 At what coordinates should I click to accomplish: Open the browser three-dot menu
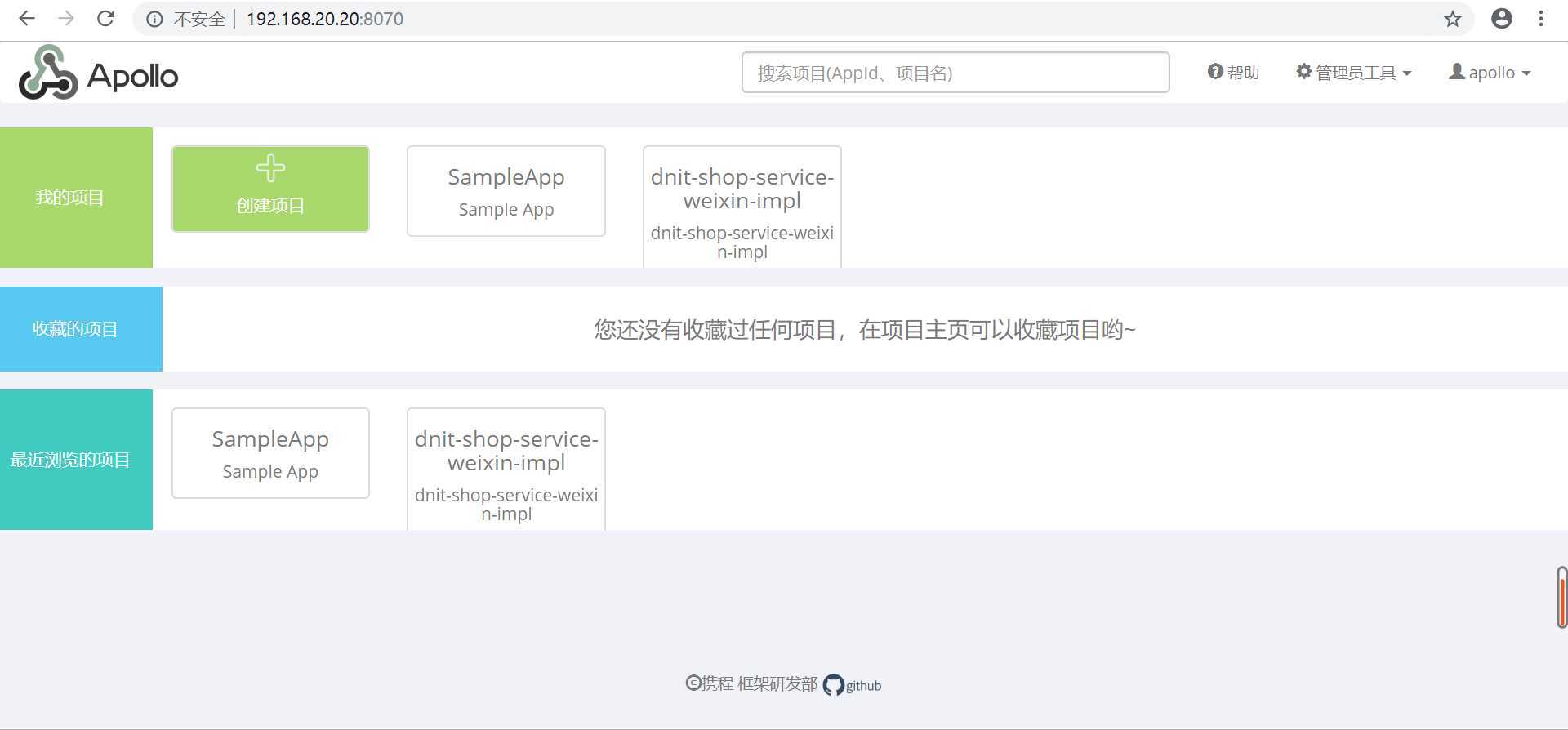(x=1541, y=19)
